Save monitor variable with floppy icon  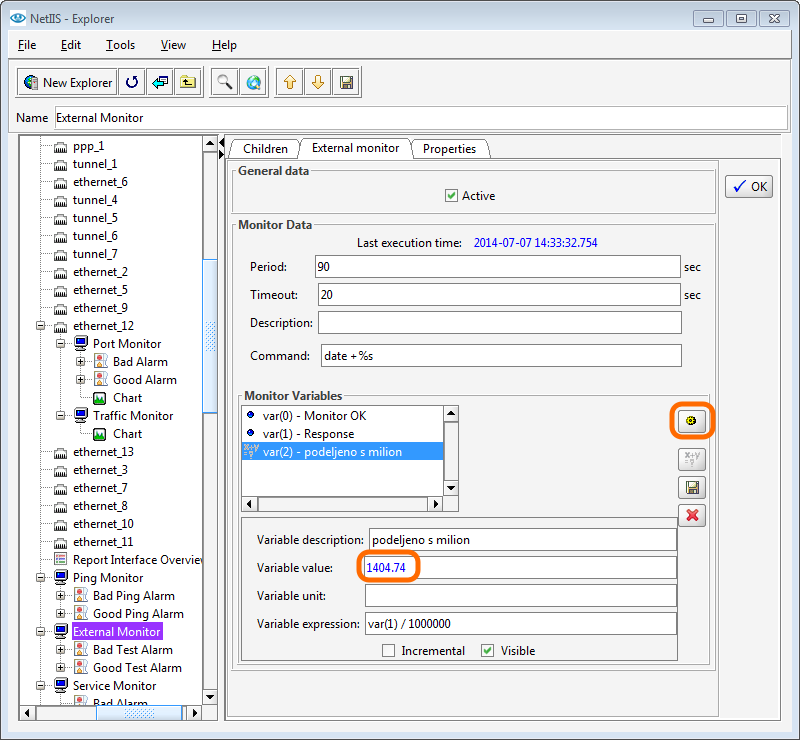click(691, 488)
